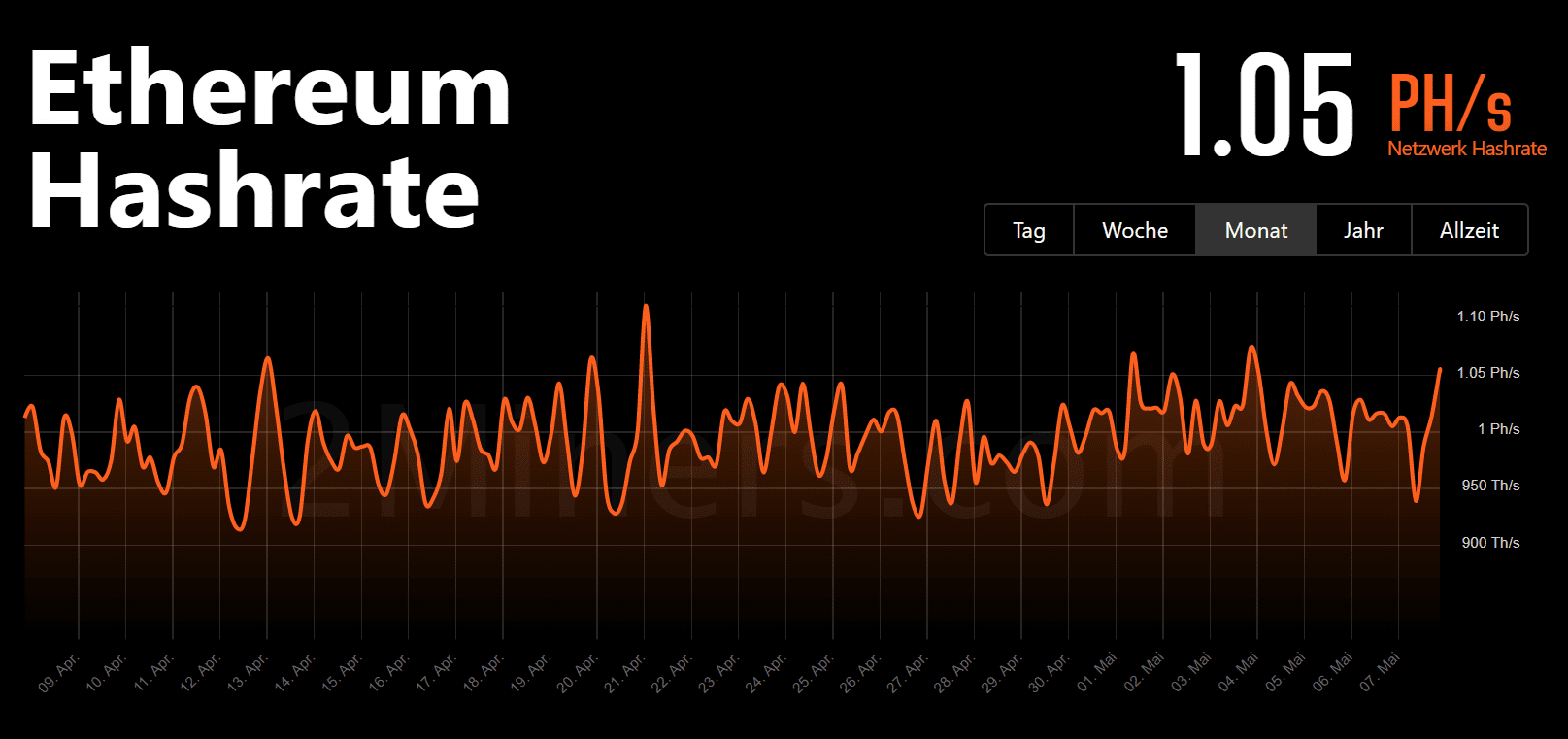The image size is (1568, 739).
Task: Switch to the Woche tab
Action: click(x=1135, y=230)
